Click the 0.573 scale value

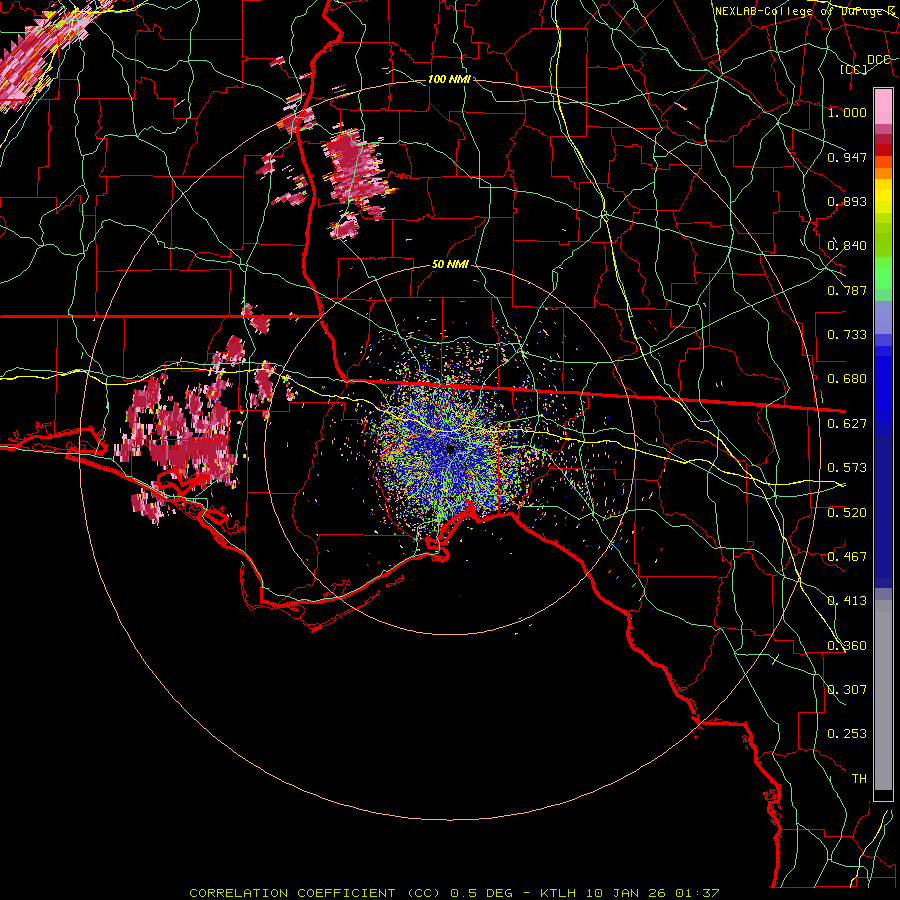pyautogui.click(x=847, y=468)
